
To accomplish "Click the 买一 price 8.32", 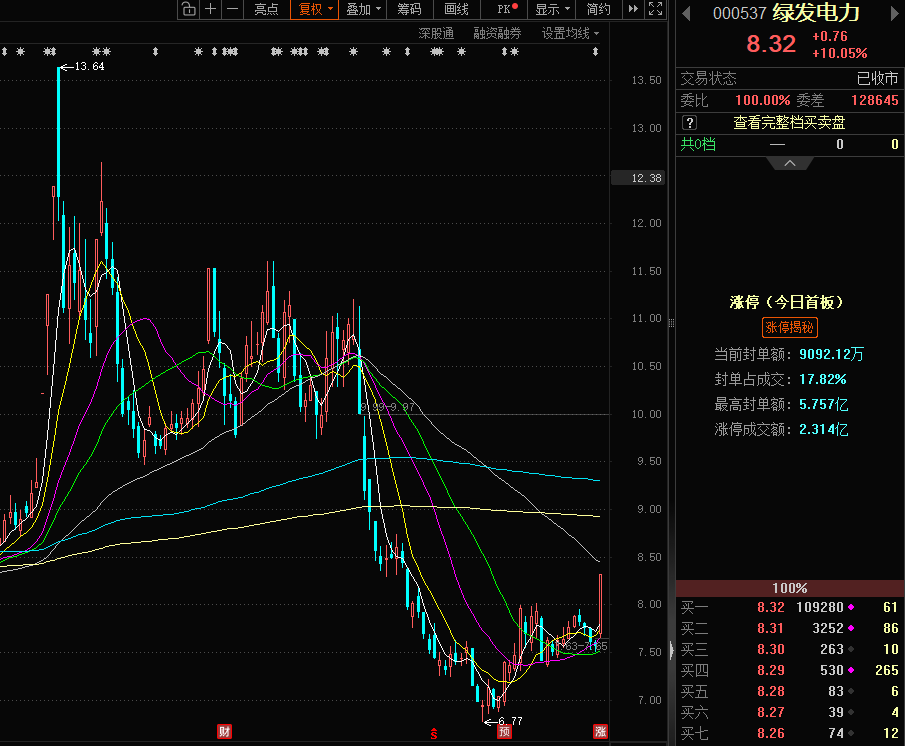I will [x=771, y=608].
